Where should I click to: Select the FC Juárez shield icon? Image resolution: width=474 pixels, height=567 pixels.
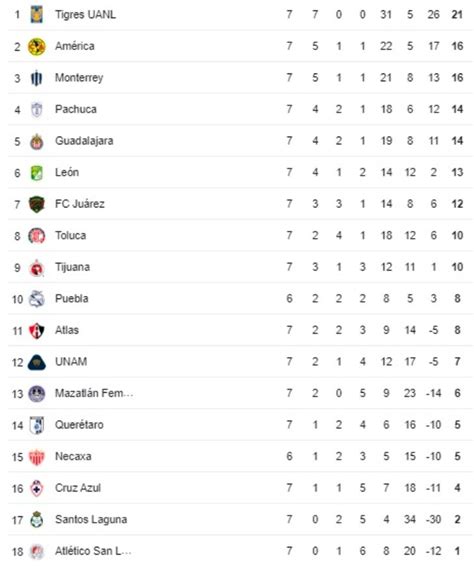[x=37, y=204]
